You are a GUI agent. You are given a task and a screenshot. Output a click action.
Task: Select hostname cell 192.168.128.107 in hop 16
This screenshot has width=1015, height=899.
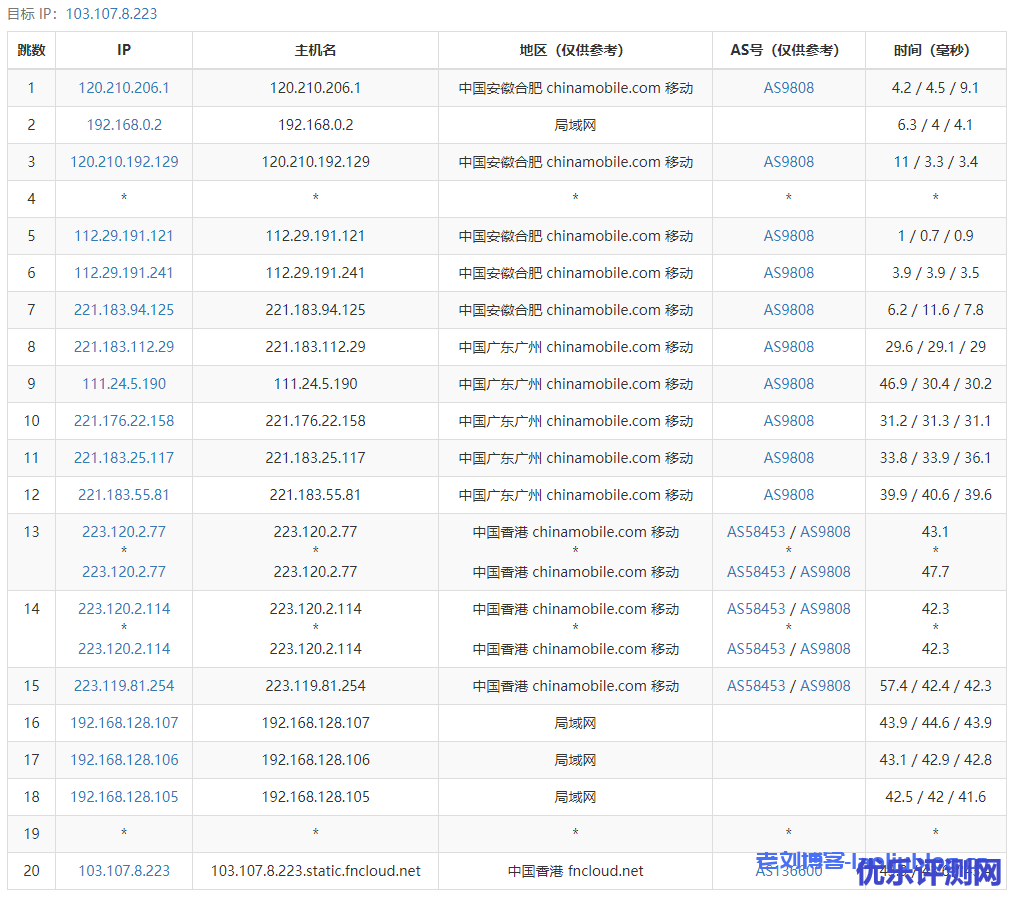tap(315, 722)
